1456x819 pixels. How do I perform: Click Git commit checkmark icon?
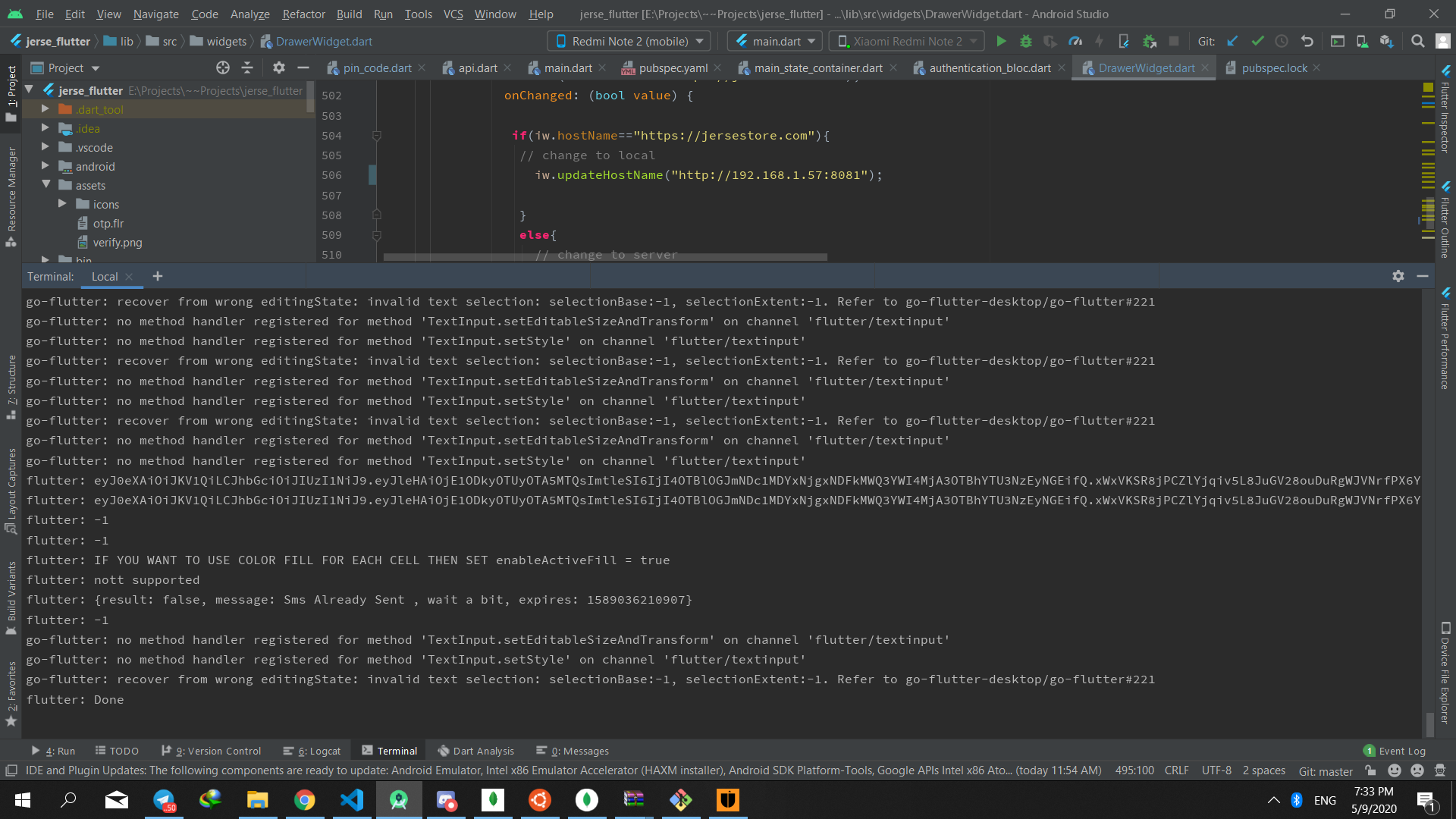point(1257,42)
